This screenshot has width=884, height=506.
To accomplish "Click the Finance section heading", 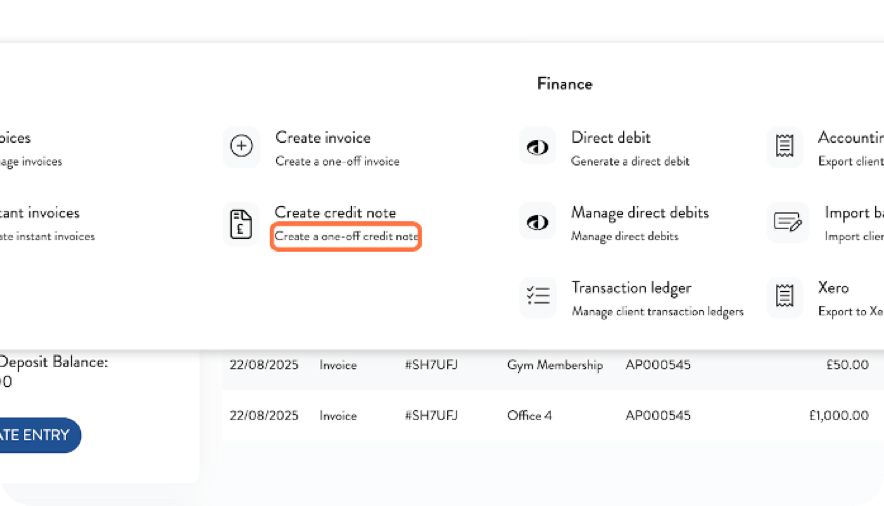I will (564, 84).
